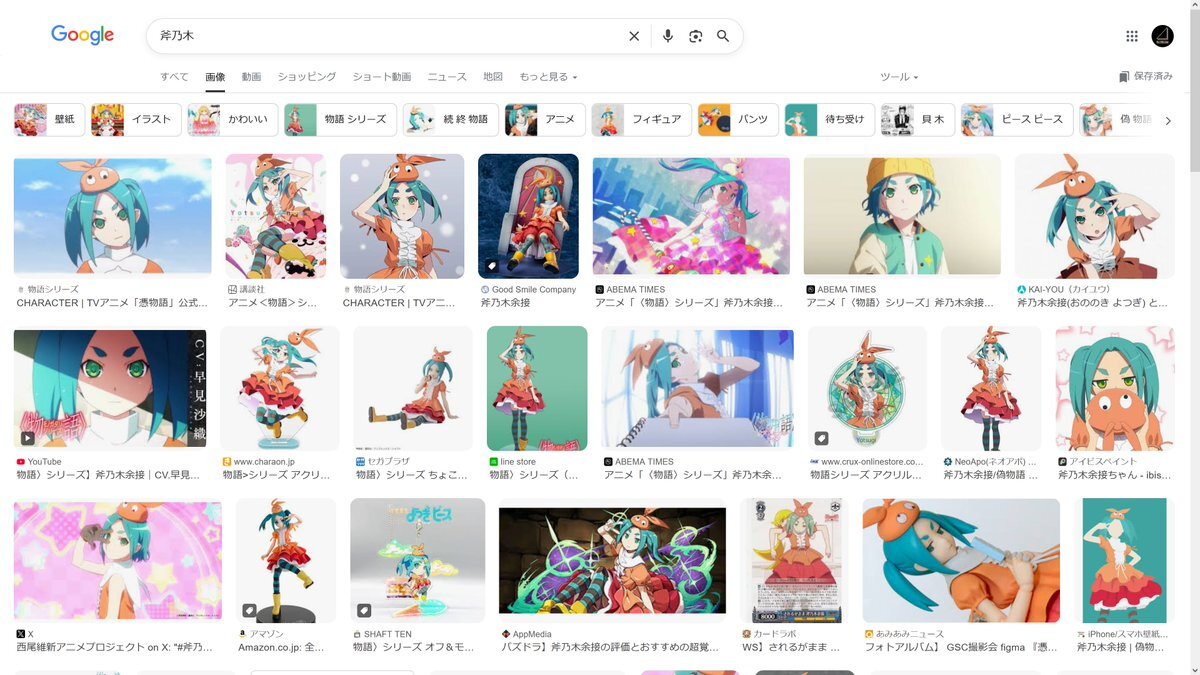Open the アマゾン figure thumbnail
The width and height of the screenshot is (1200, 675).
[286, 561]
